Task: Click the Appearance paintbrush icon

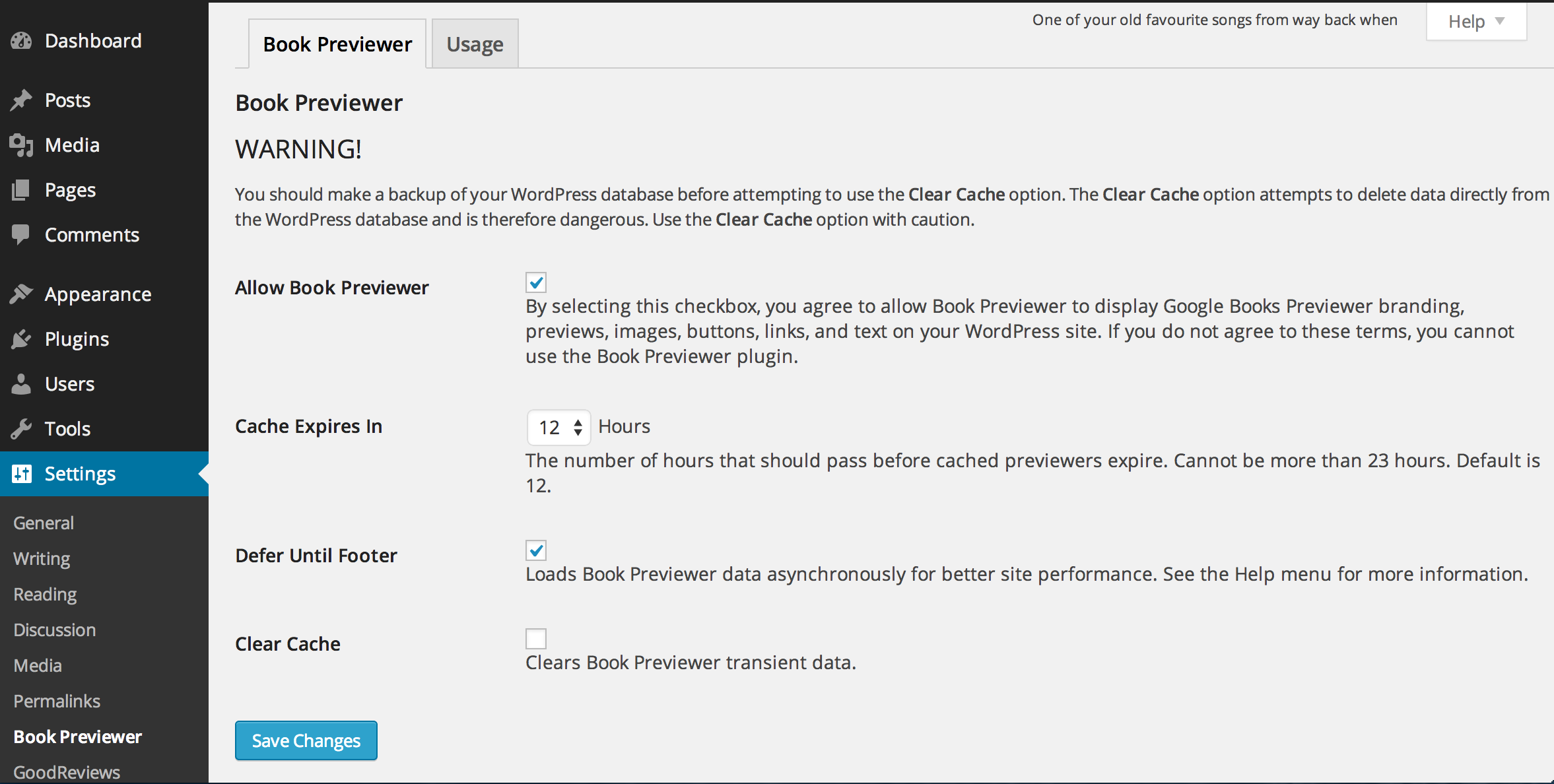Action: (21, 294)
